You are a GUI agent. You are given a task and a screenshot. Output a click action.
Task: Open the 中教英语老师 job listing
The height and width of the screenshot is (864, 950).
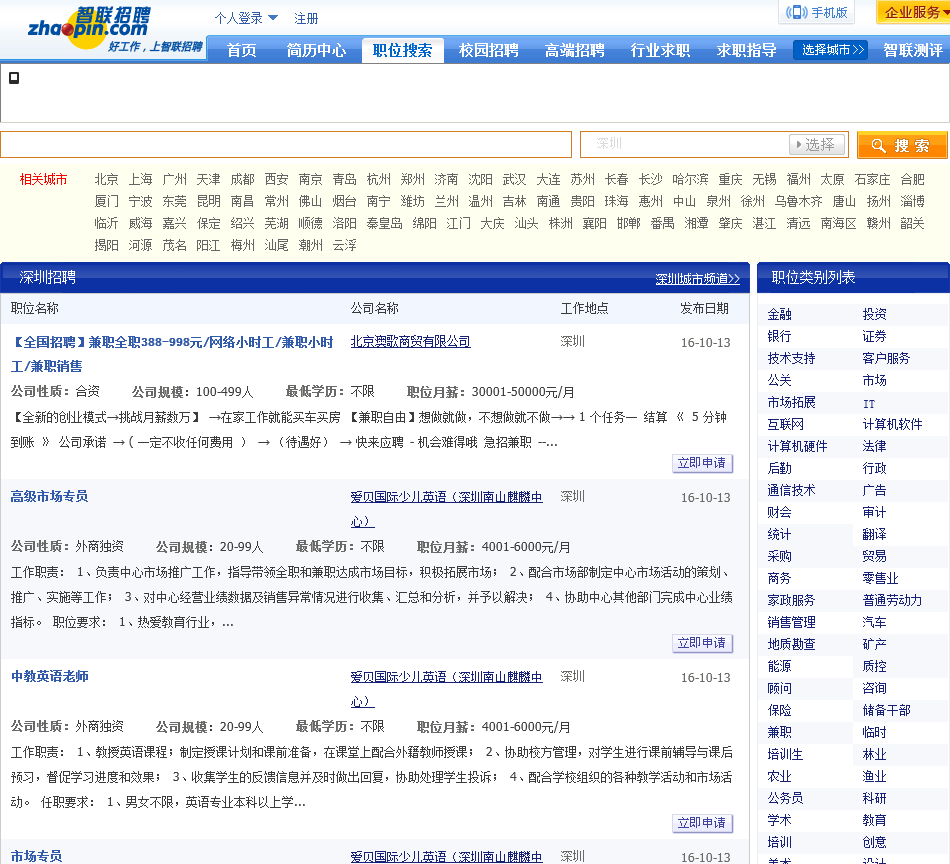[50, 676]
